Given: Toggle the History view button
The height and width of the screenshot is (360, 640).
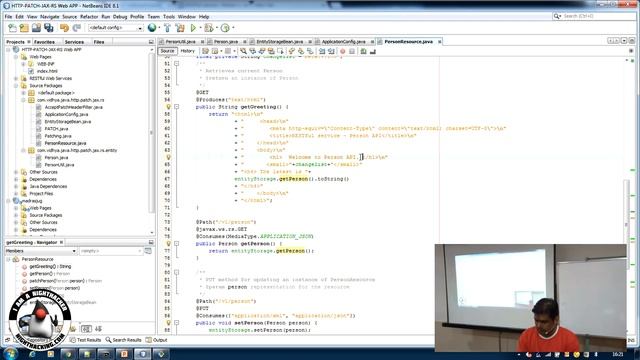Looking at the screenshot, I should (187, 51).
